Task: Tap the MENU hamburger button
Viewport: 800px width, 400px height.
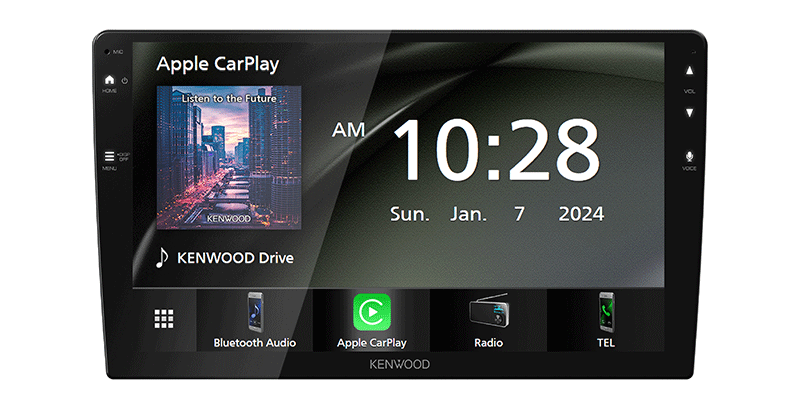Action: point(107,157)
